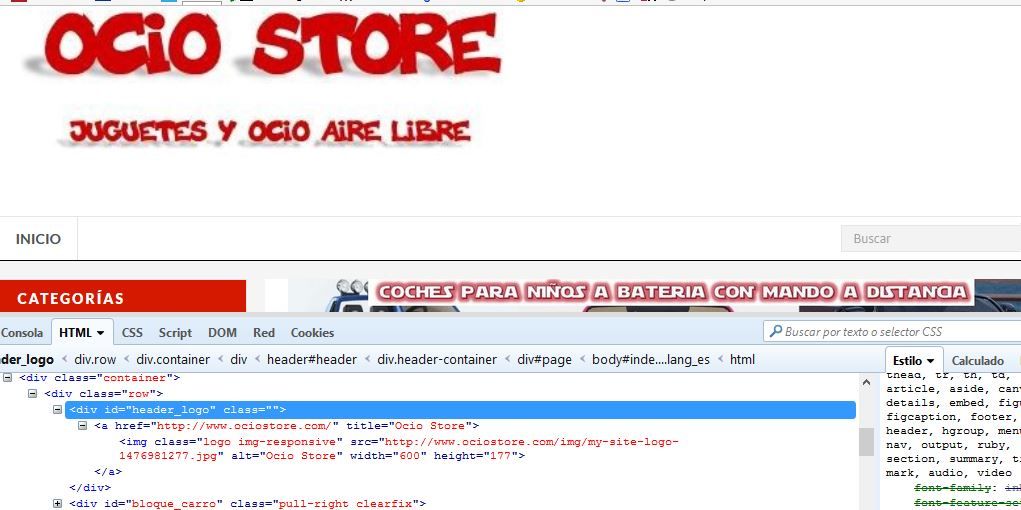Click the http://www.ociostore.com/ href value
1021x510 pixels.
pos(244,426)
